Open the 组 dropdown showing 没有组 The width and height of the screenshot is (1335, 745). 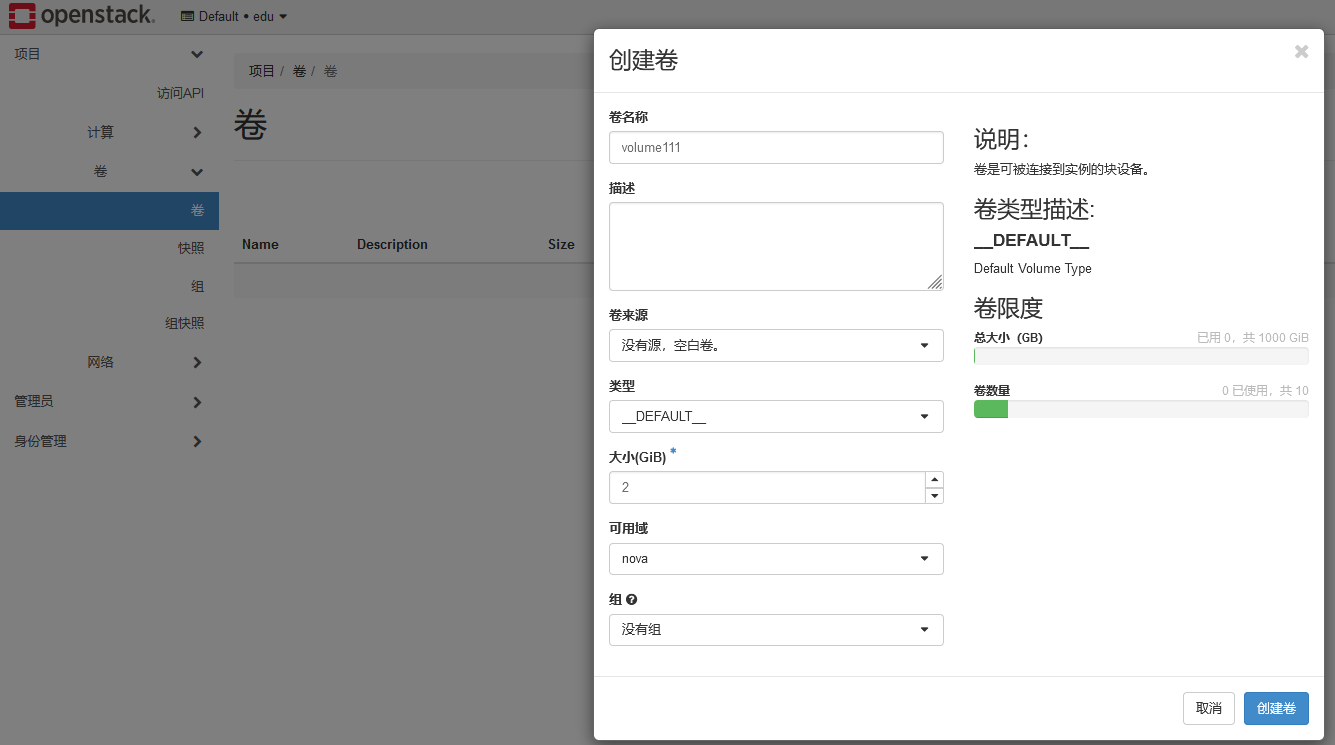click(x=775, y=630)
